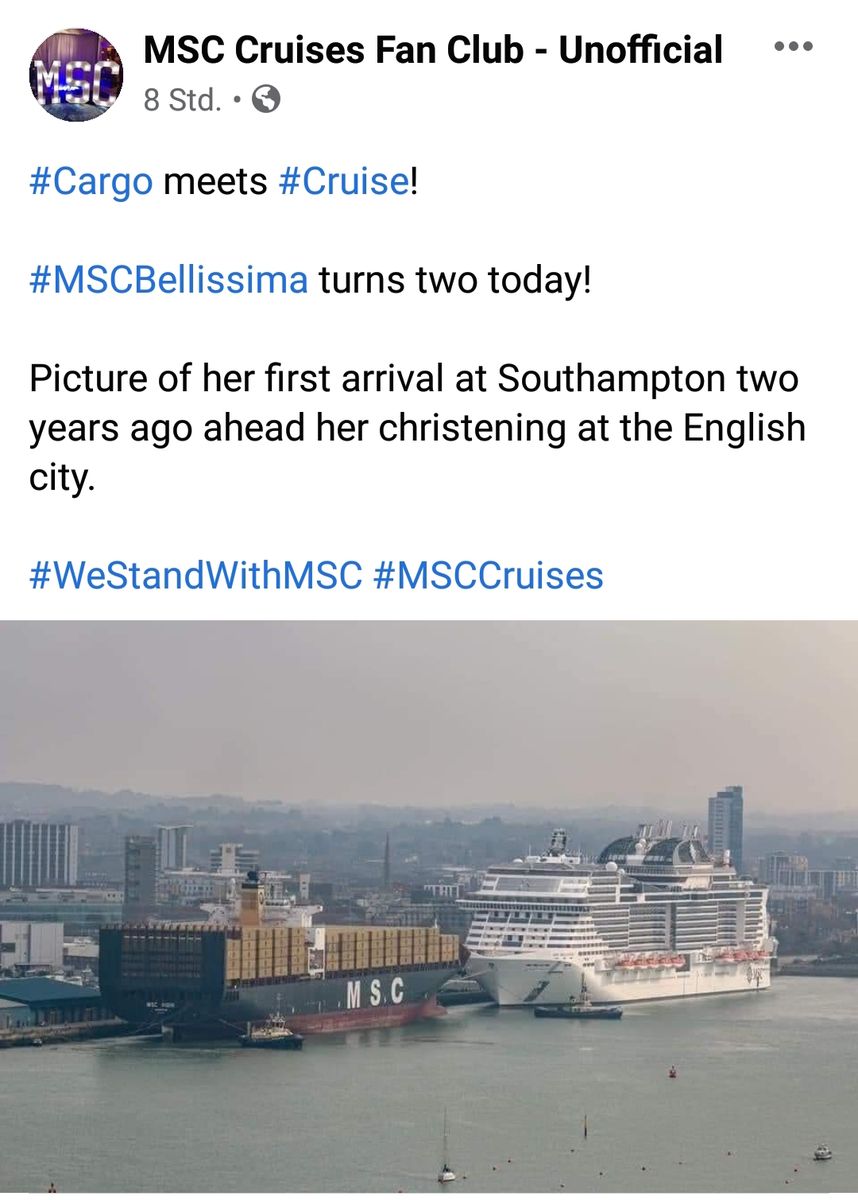Click the "Picture of her first arrival" paragraph
The image size is (858, 1200).
417,428
